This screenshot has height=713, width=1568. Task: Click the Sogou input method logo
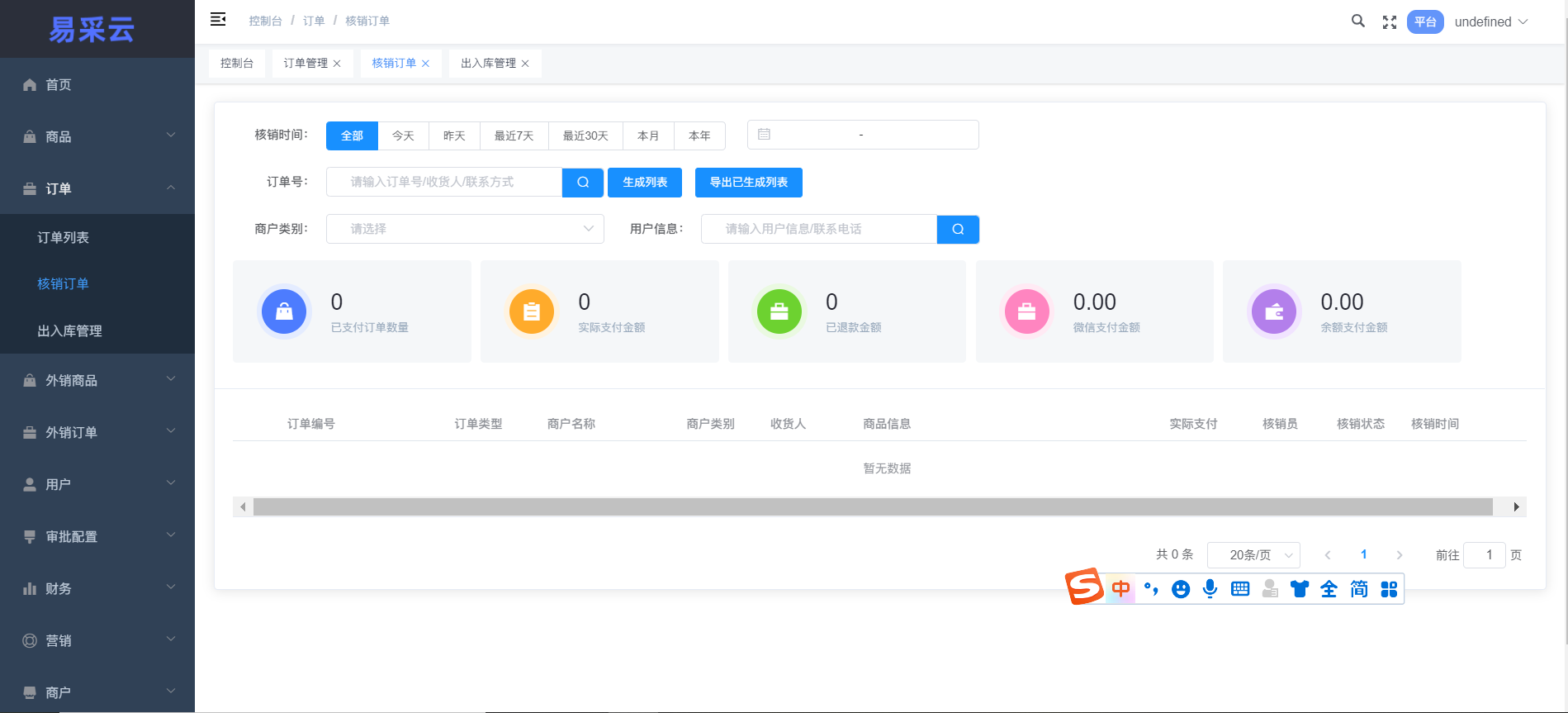(x=1084, y=587)
